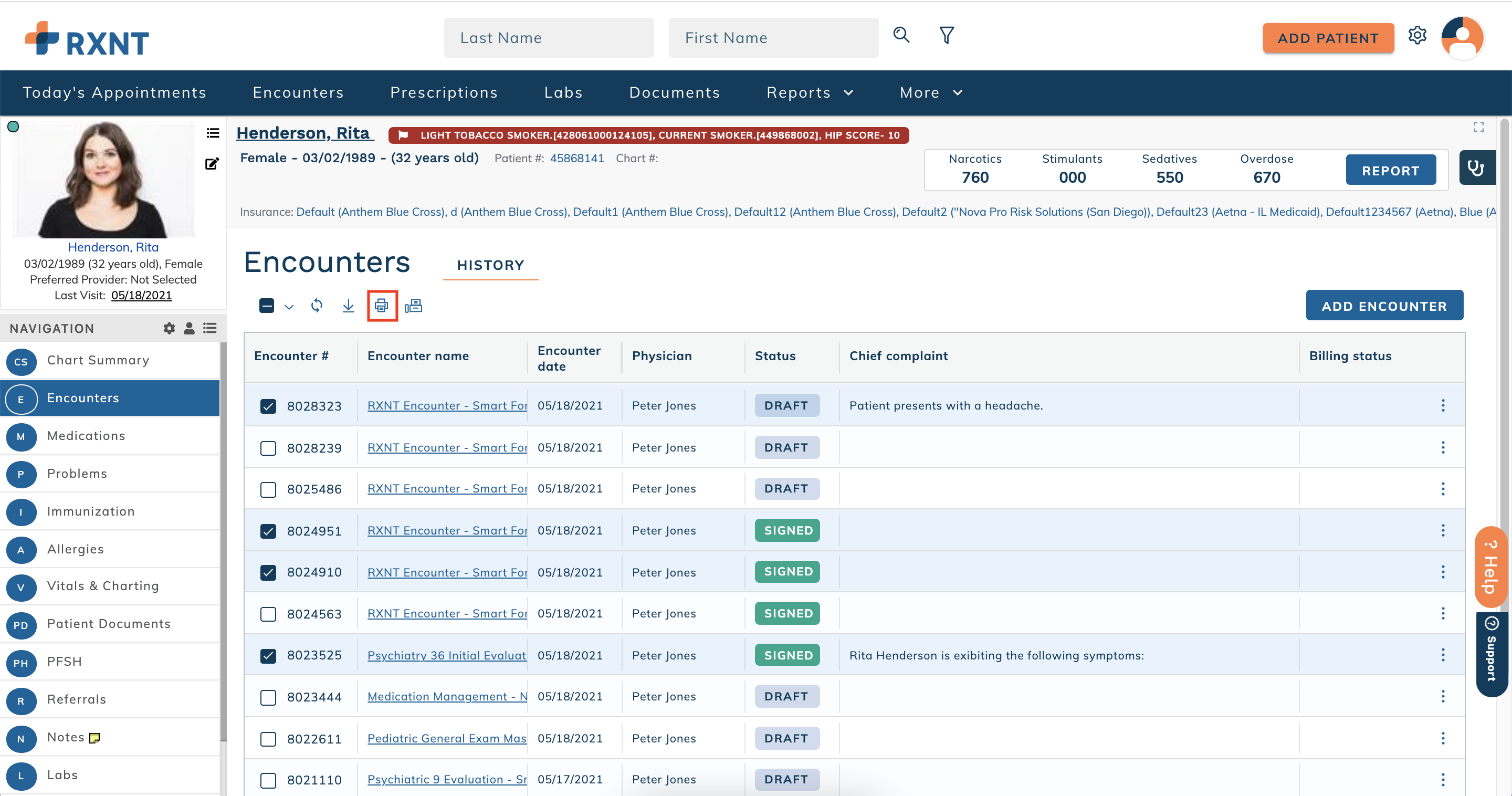1512x796 pixels.
Task: Click the search magnifier icon
Action: (901, 35)
